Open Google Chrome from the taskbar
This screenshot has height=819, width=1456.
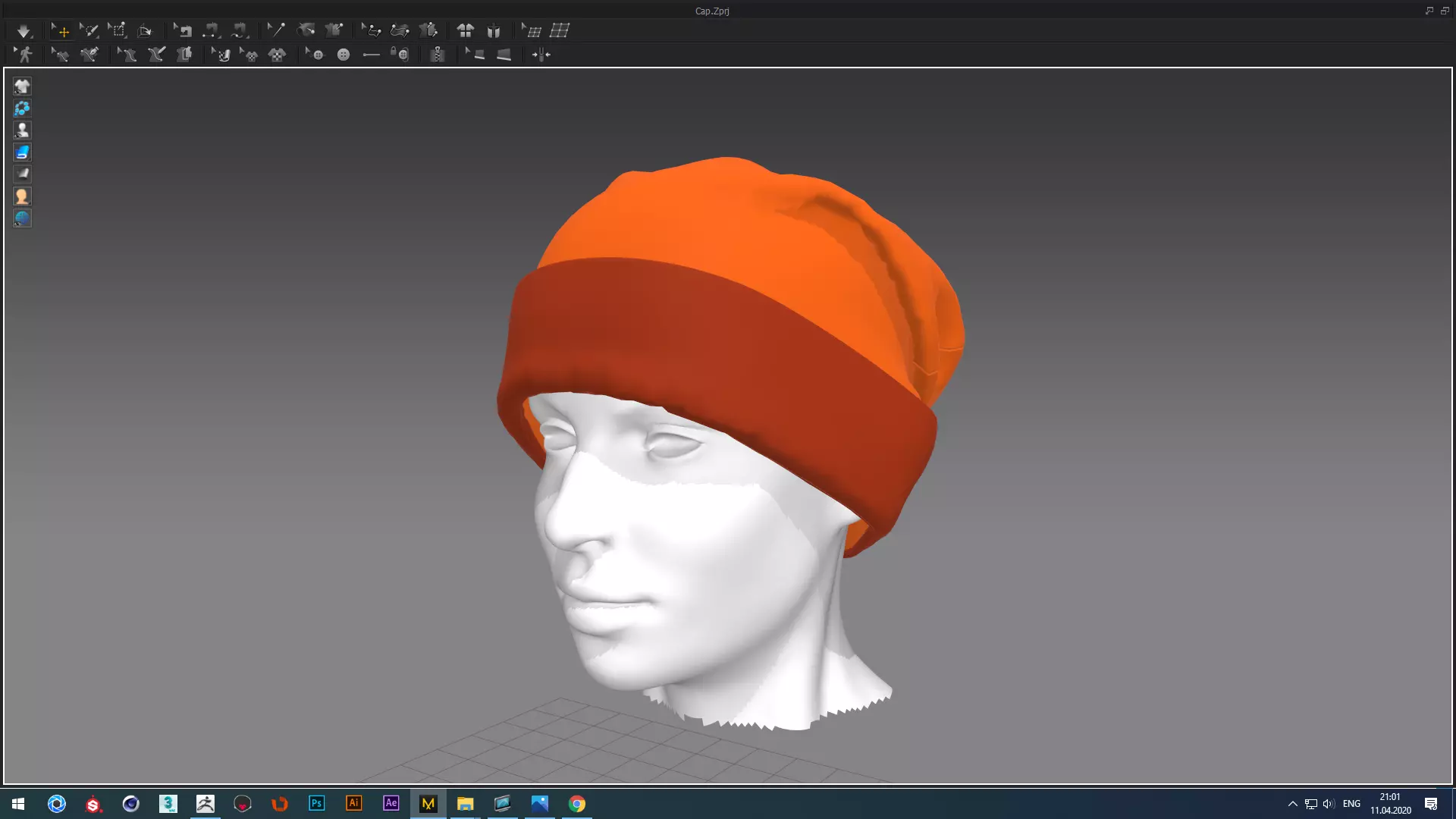pos(576,803)
